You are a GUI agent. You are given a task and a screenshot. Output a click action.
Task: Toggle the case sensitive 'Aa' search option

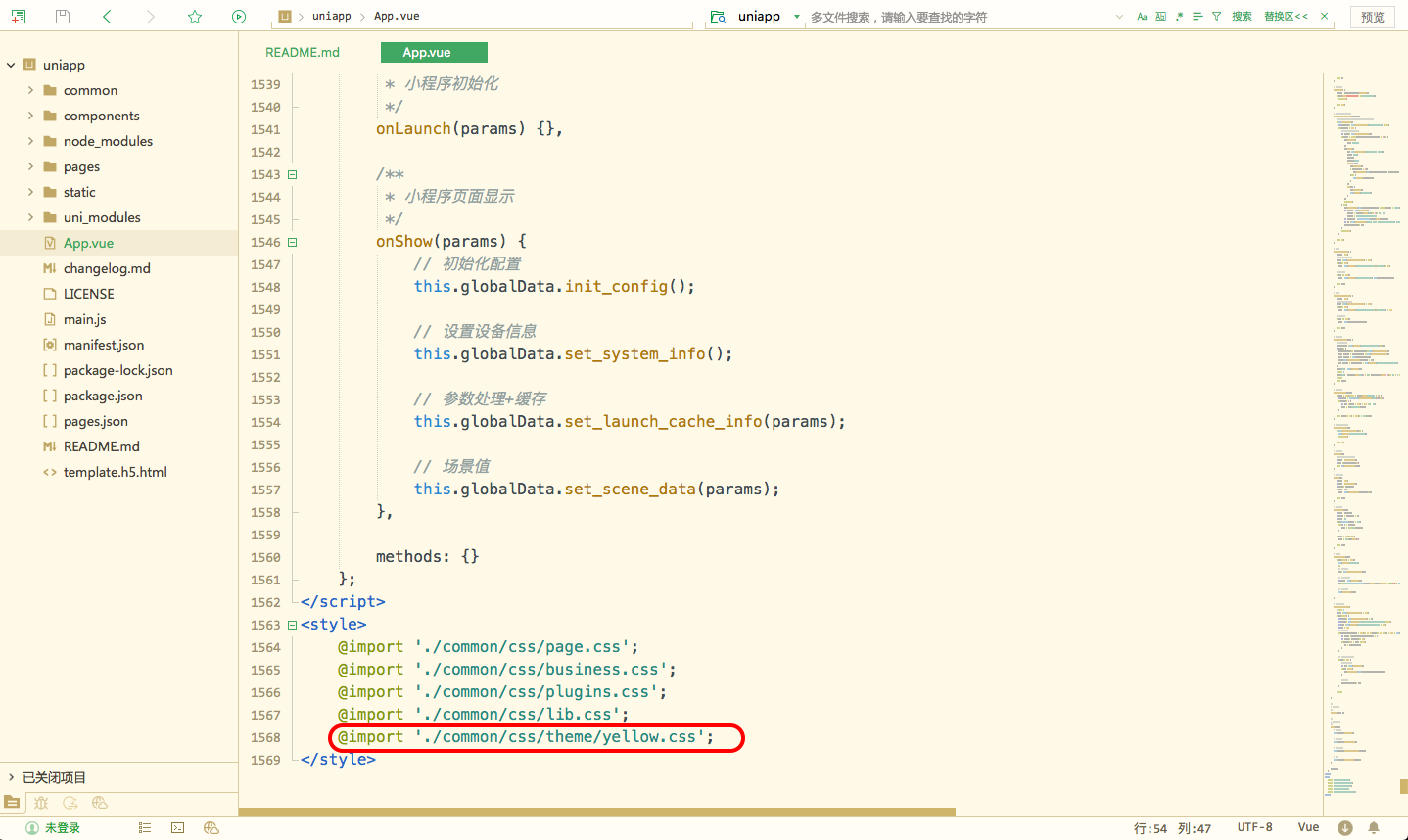[1142, 17]
